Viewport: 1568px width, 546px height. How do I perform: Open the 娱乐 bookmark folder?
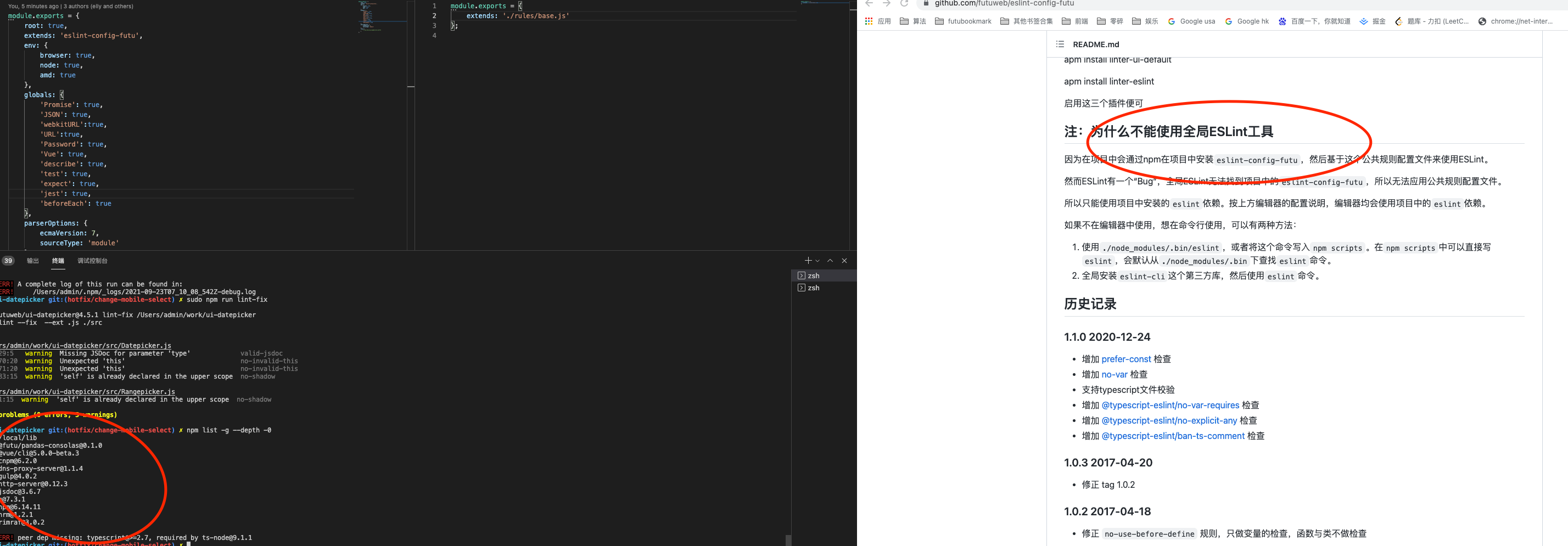tap(1145, 21)
